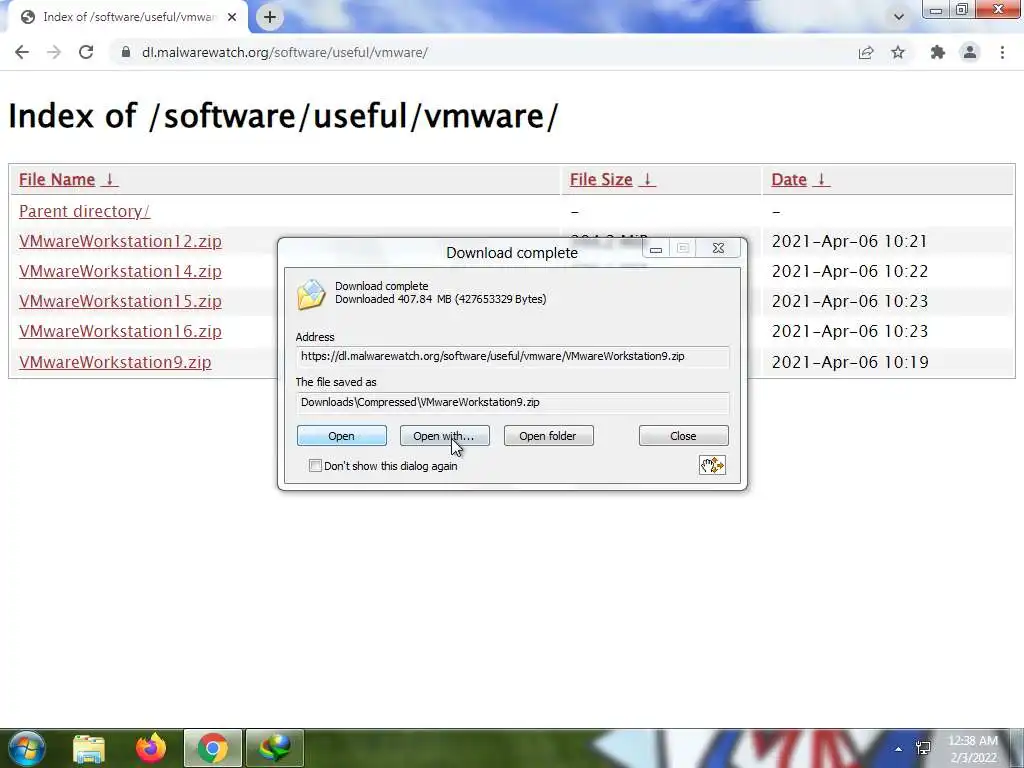This screenshot has height=768, width=1024.
Task: Go back using the browser back arrow
Action: [x=22, y=52]
